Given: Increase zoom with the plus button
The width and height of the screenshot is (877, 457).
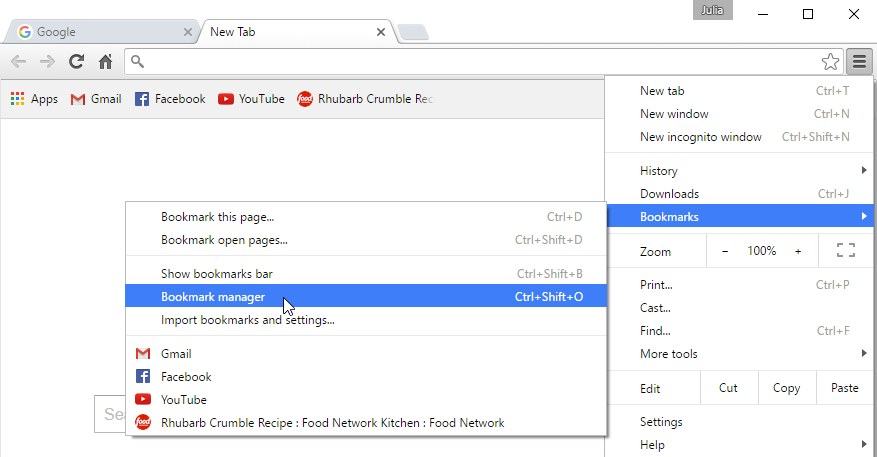Looking at the screenshot, I should coord(798,251).
